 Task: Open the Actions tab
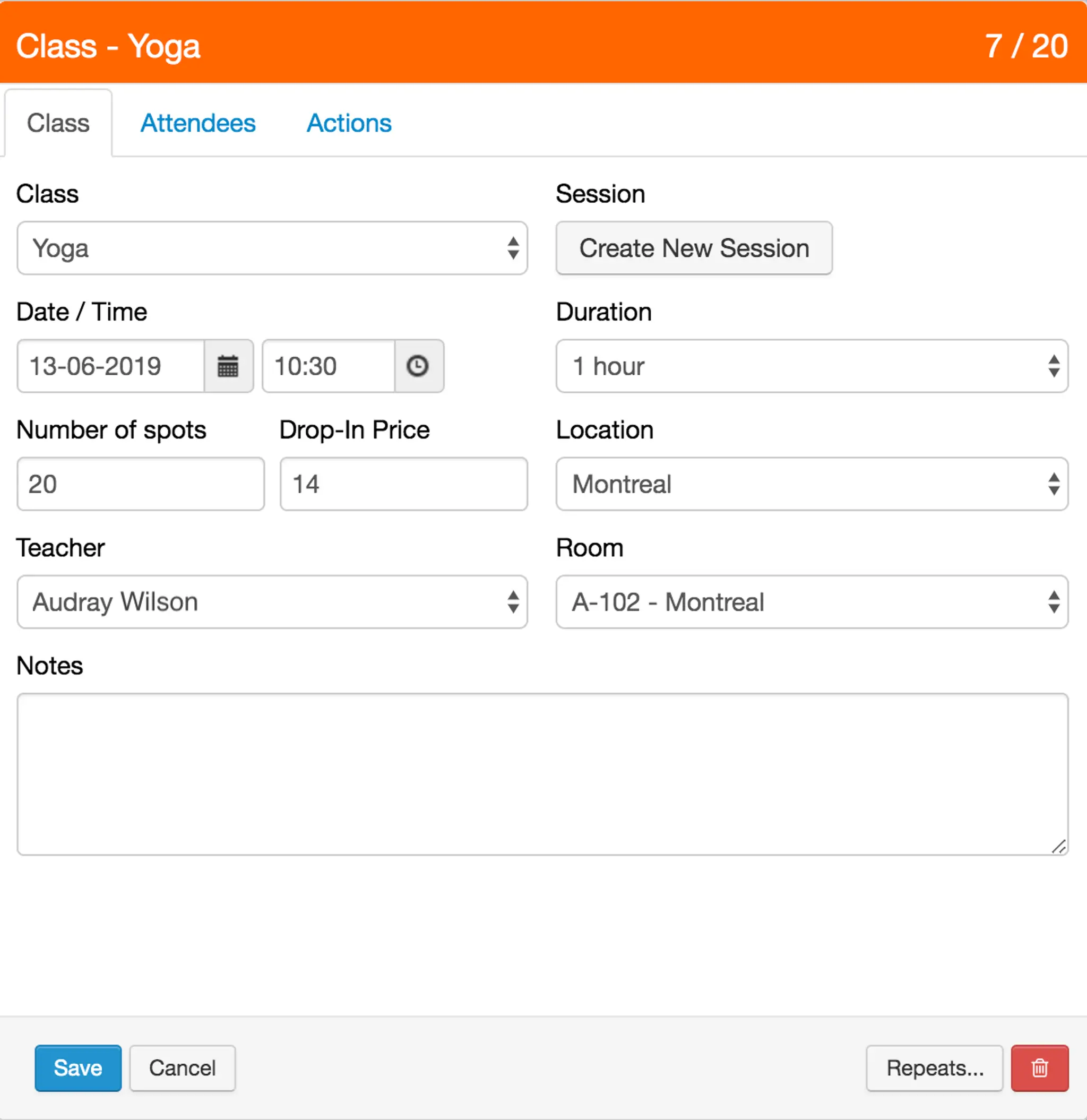349,124
